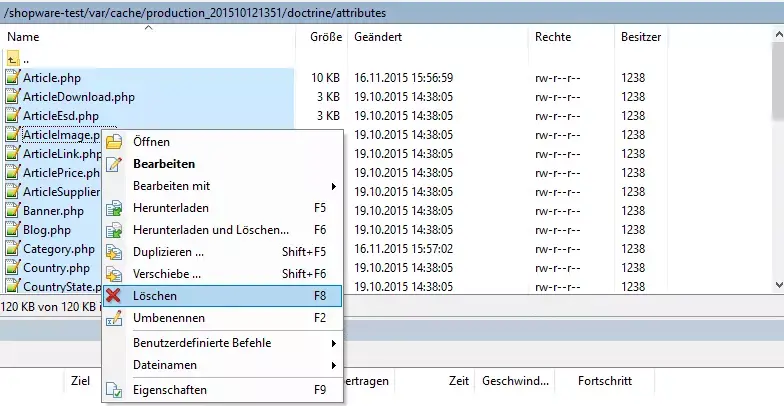
Task: Select Verschiebe from the context menu
Action: pos(167,274)
